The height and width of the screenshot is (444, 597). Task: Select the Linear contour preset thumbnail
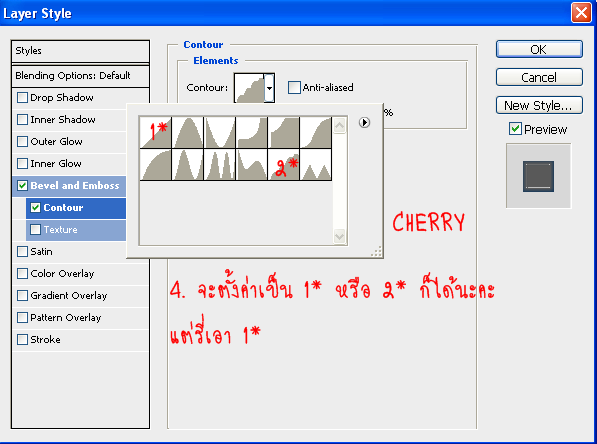click(x=156, y=132)
